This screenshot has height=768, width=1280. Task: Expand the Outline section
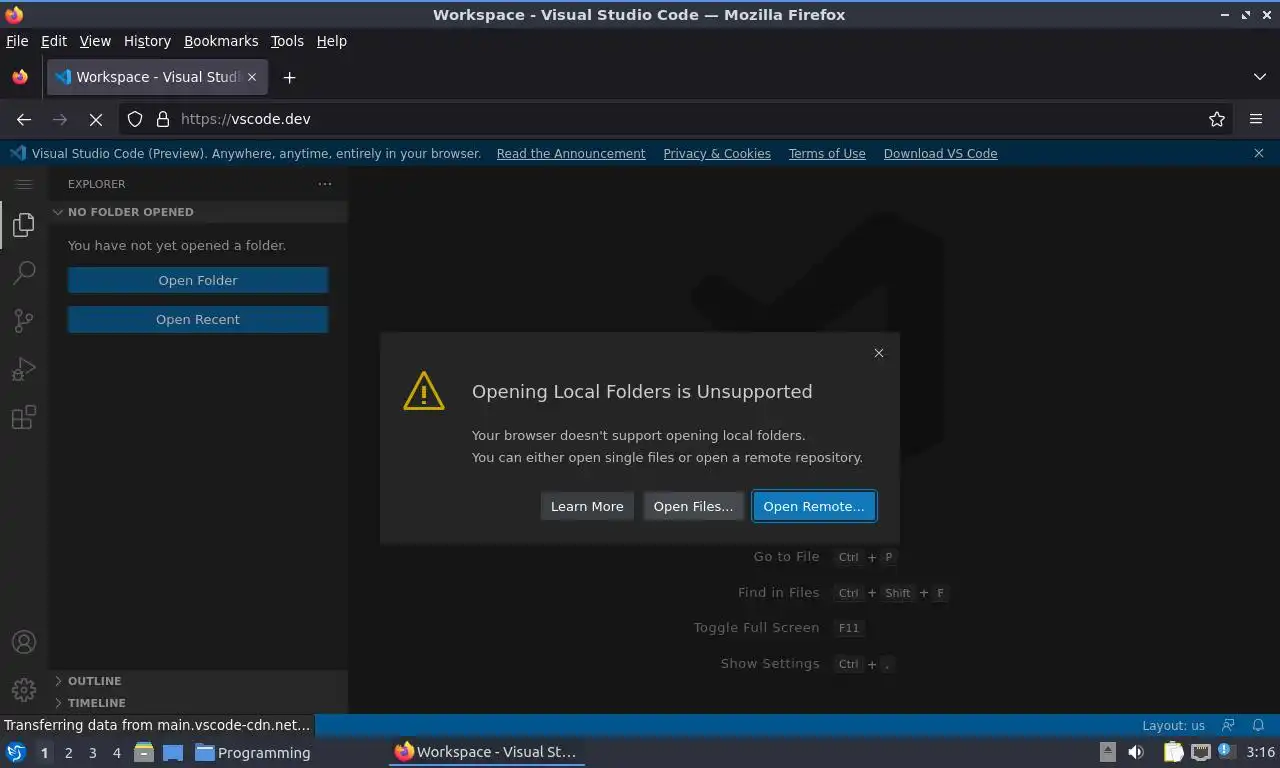click(199, 681)
